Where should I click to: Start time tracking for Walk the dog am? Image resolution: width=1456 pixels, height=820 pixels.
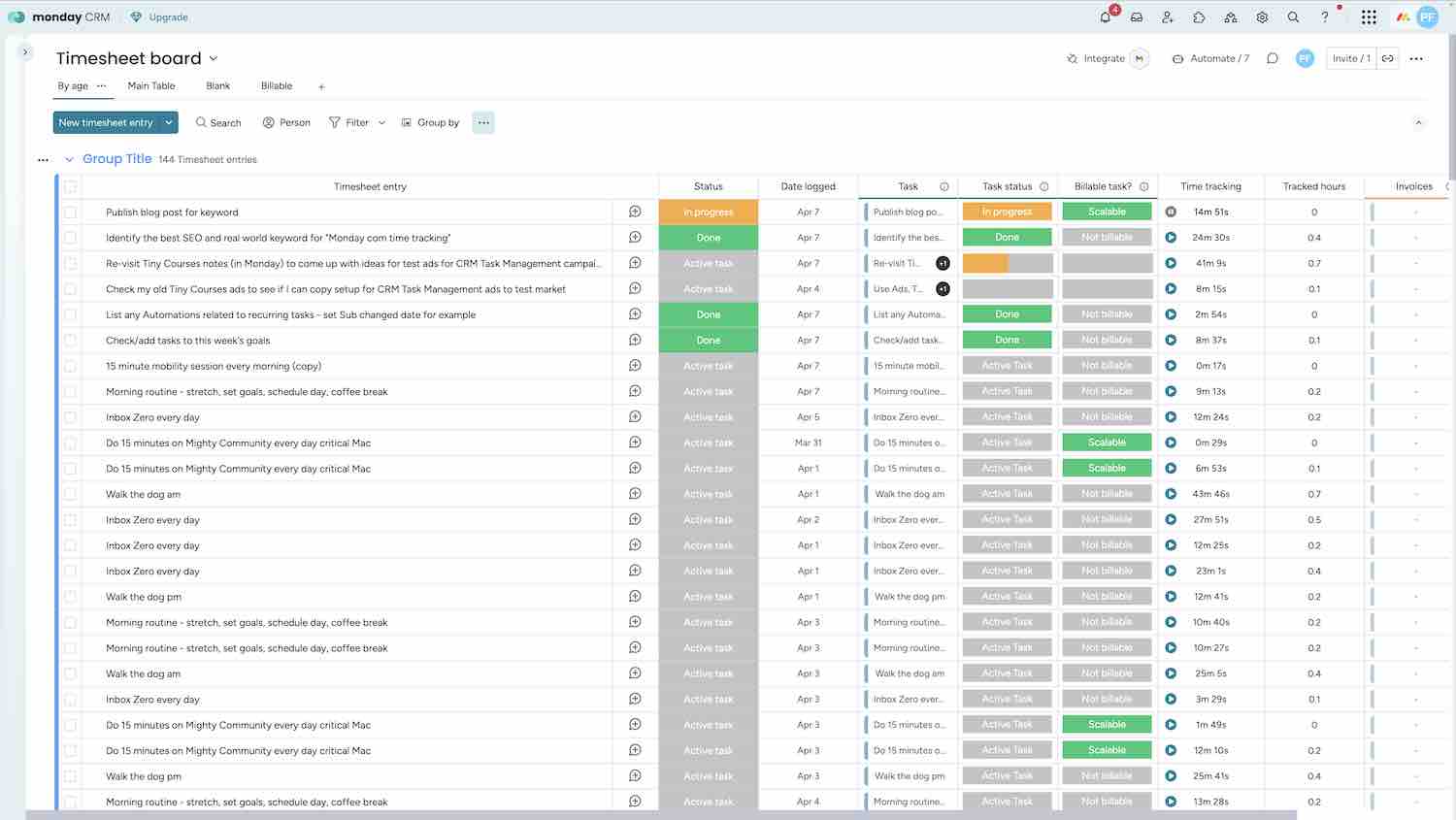pos(1171,494)
